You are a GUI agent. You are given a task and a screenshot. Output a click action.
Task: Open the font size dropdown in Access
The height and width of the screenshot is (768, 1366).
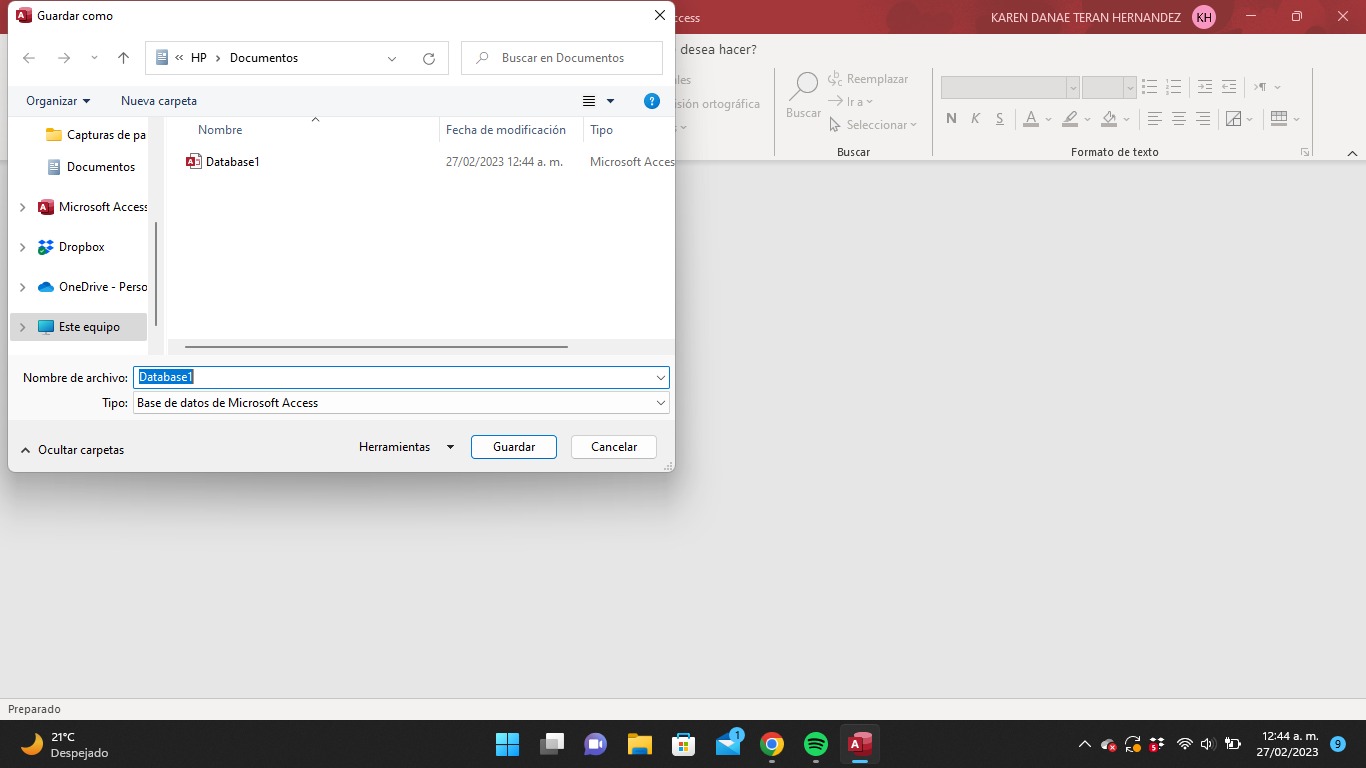point(1130,87)
